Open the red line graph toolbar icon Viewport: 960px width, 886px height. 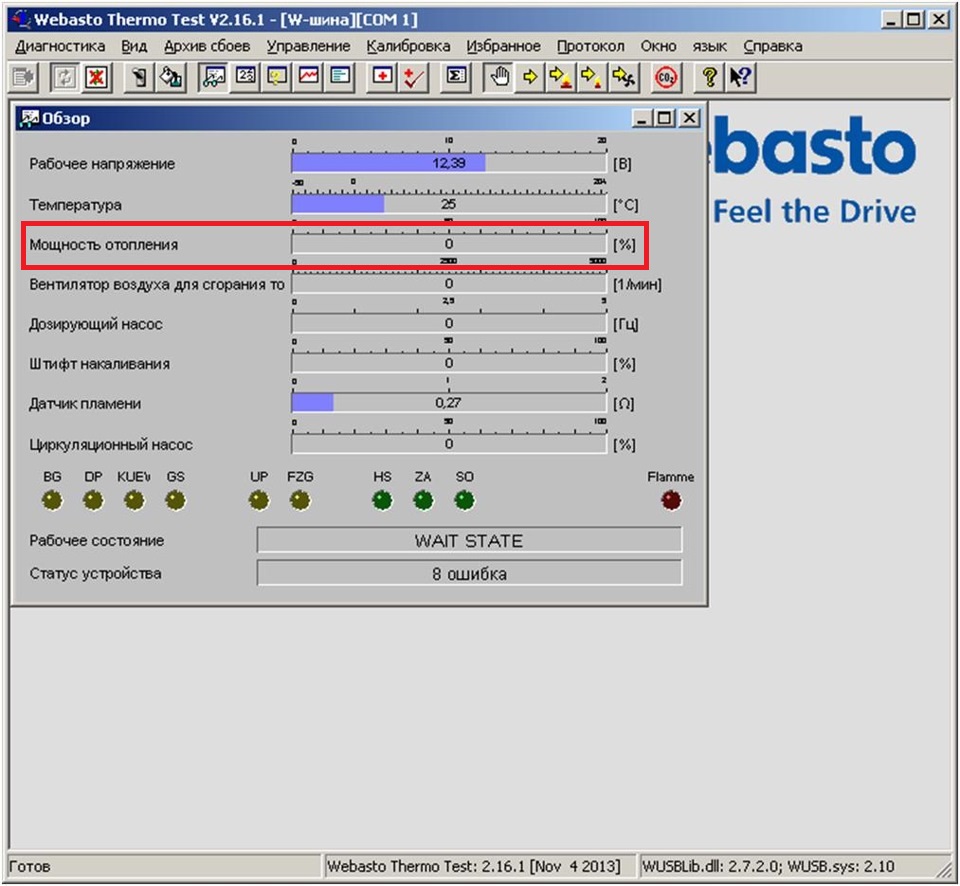(309, 77)
